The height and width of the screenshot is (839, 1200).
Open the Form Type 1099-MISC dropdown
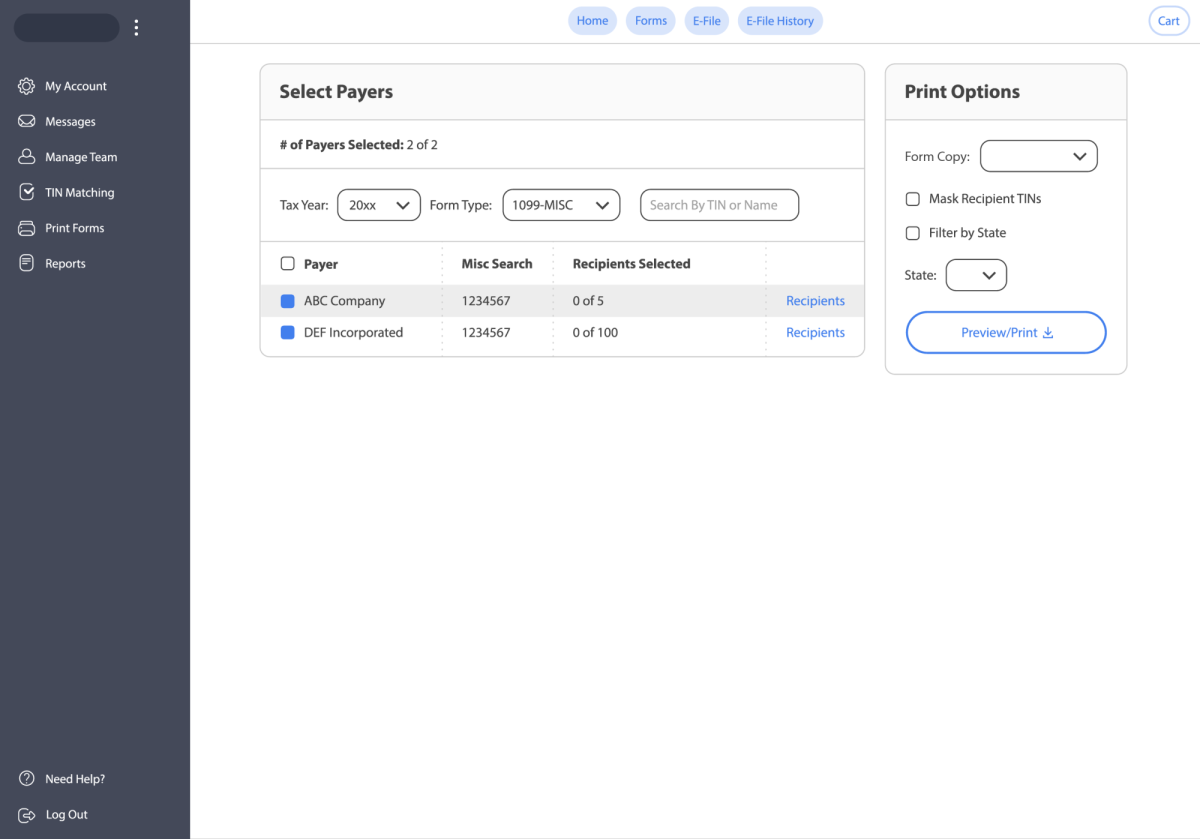pyautogui.click(x=560, y=205)
